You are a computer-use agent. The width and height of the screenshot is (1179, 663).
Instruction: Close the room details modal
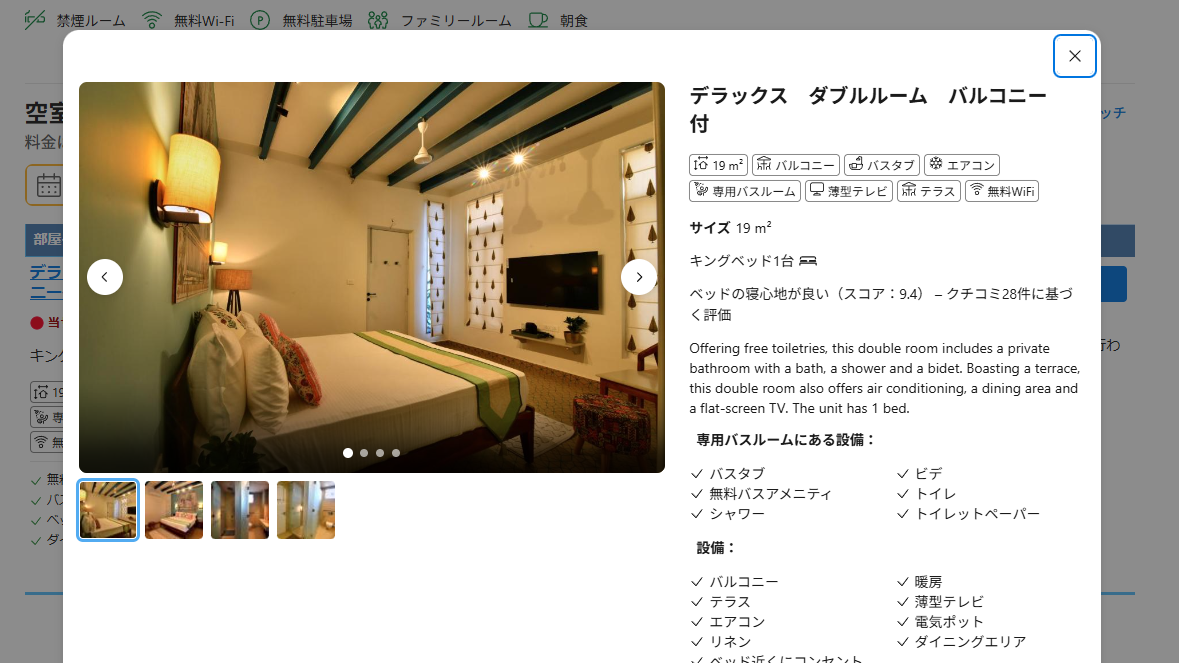1074,56
